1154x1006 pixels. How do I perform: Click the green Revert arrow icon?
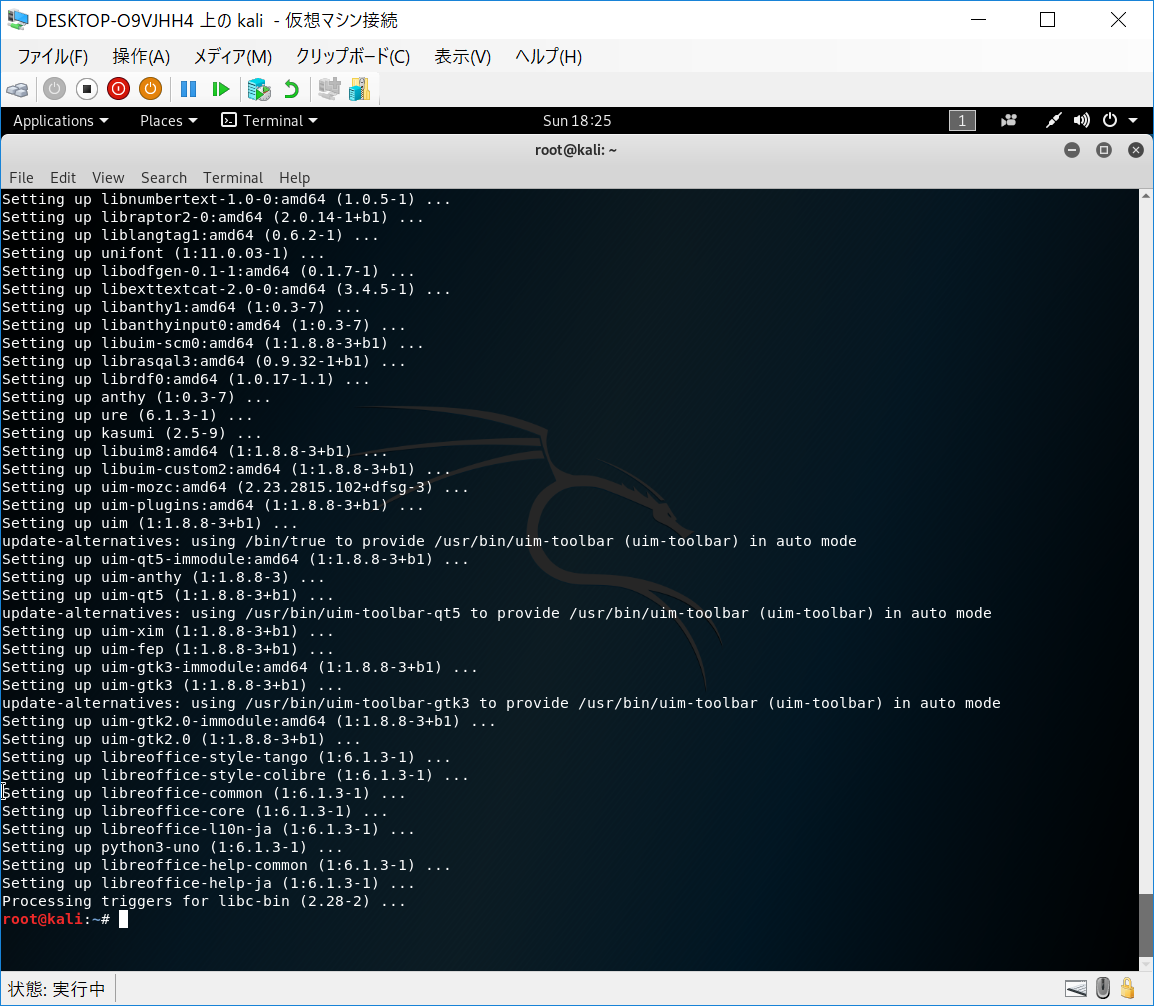point(291,89)
